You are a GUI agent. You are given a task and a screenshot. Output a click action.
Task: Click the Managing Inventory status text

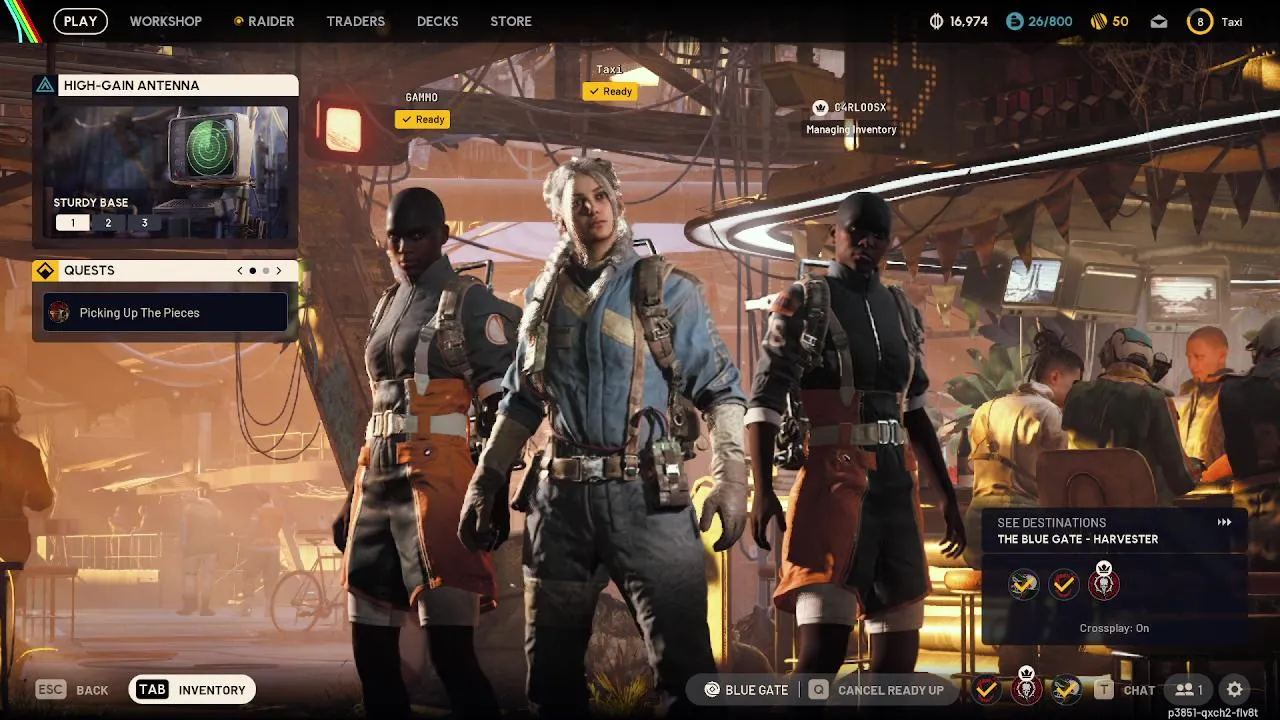coord(851,129)
